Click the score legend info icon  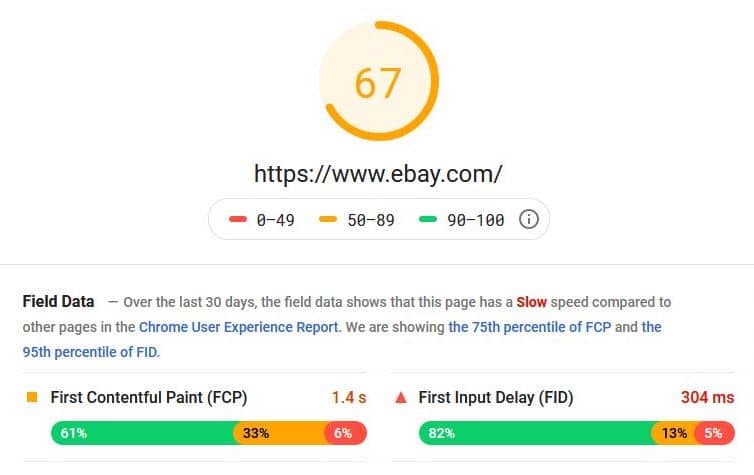tap(528, 219)
